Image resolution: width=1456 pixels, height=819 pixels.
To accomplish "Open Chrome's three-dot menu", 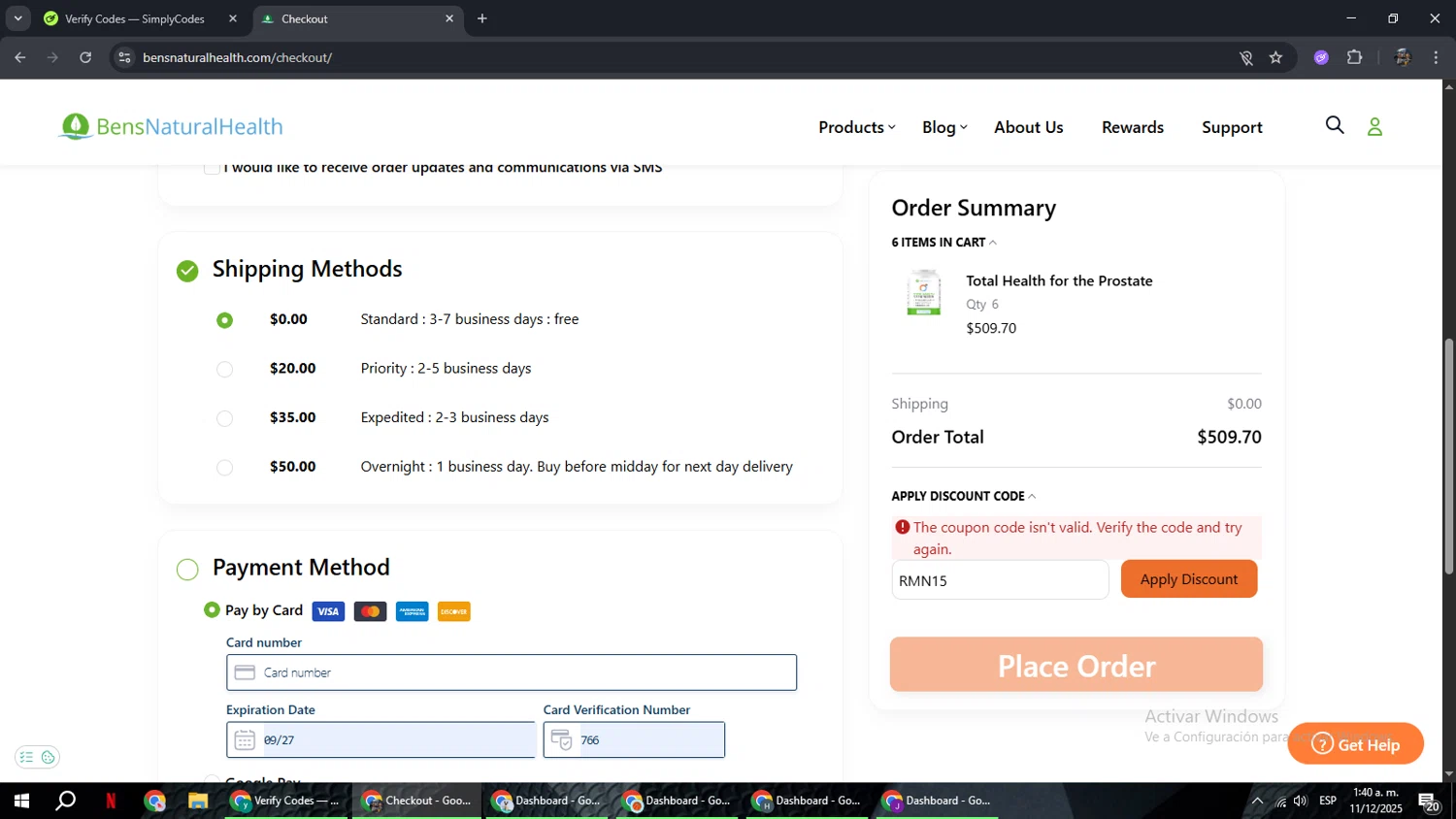I will click(1436, 57).
